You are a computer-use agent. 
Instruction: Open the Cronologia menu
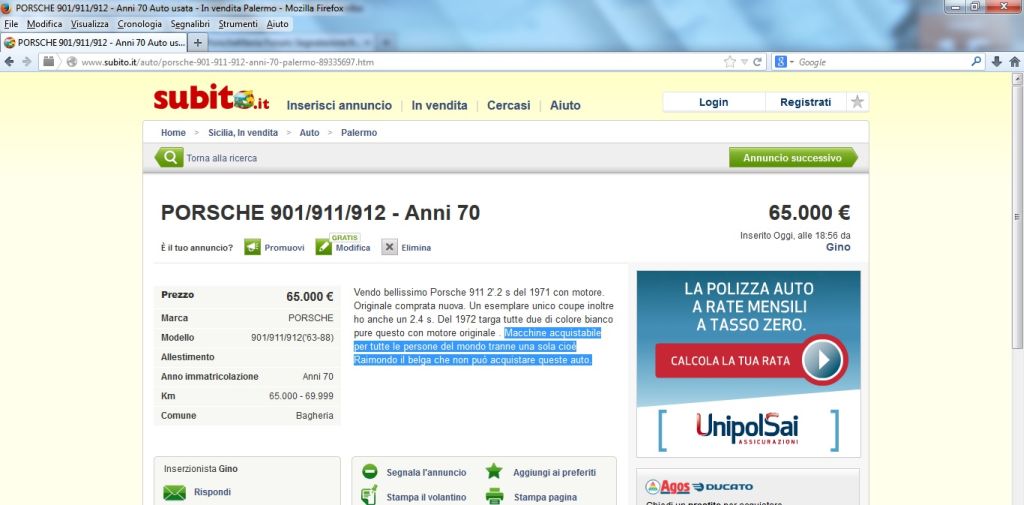coord(140,24)
